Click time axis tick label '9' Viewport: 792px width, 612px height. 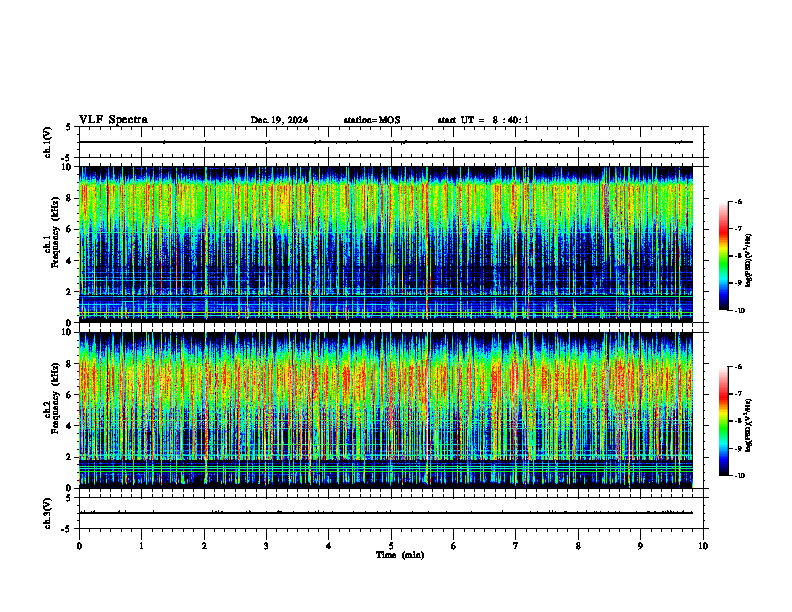640,546
